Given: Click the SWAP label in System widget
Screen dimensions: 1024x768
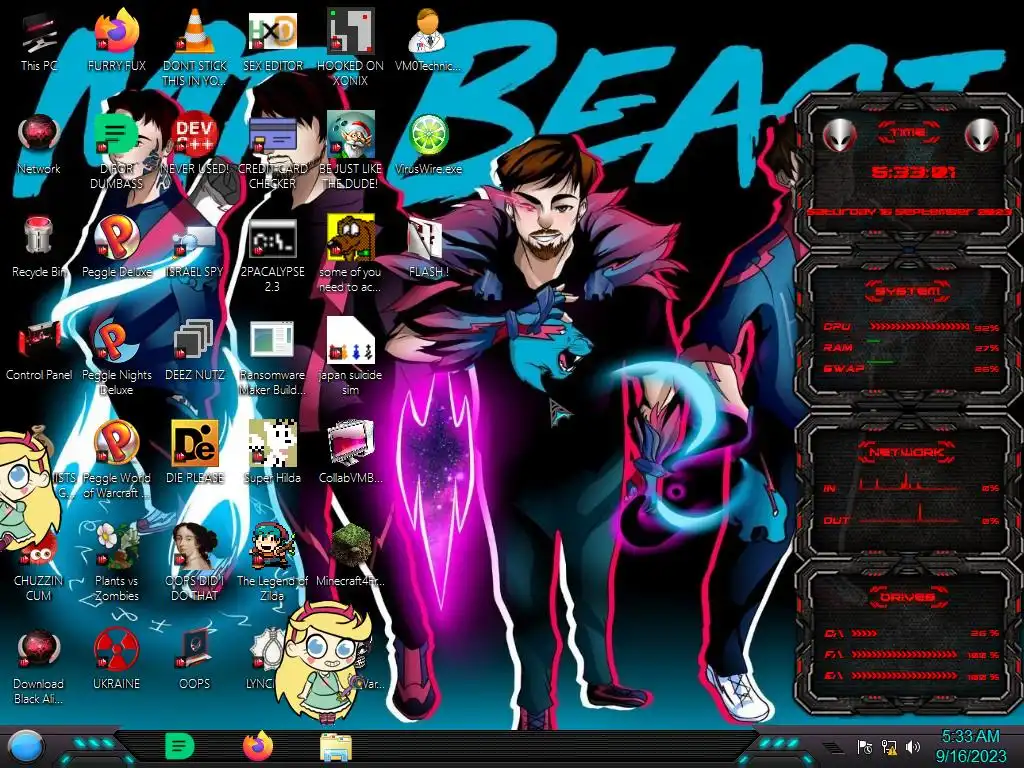Looking at the screenshot, I should (843, 368).
